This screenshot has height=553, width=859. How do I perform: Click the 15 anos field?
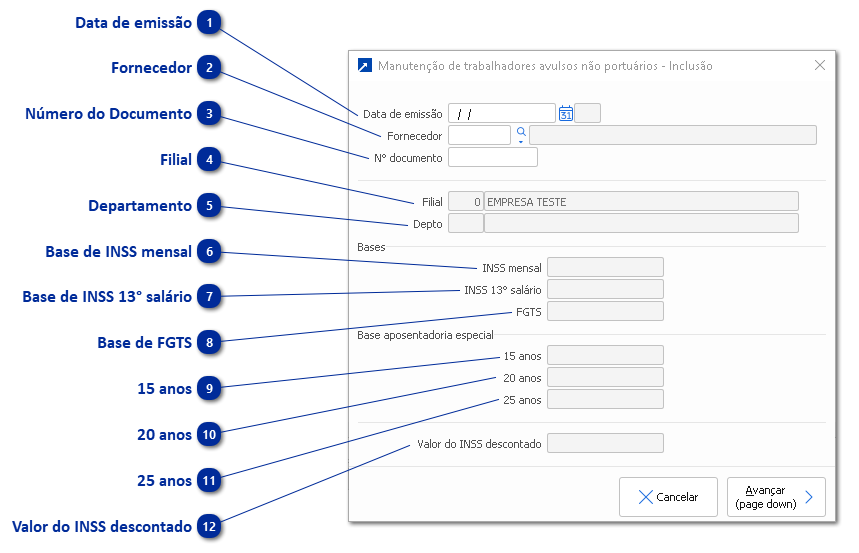click(x=605, y=356)
